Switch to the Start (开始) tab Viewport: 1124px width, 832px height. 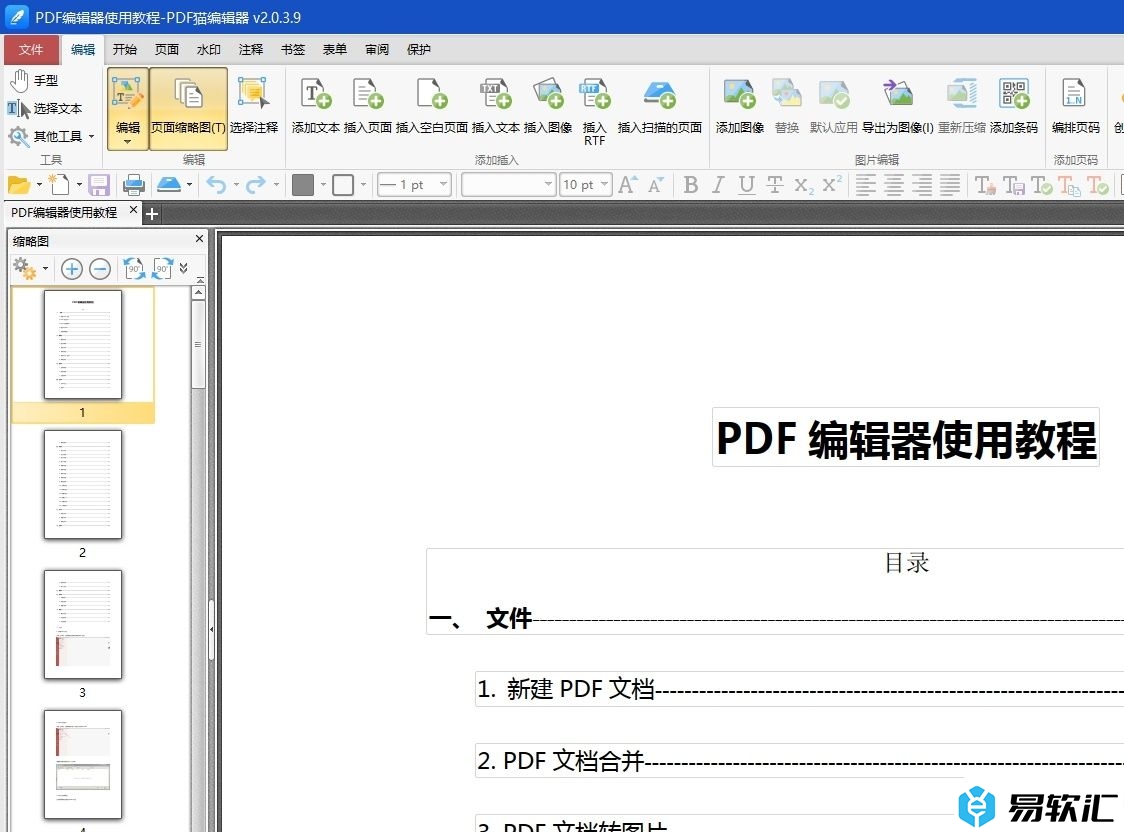point(125,49)
